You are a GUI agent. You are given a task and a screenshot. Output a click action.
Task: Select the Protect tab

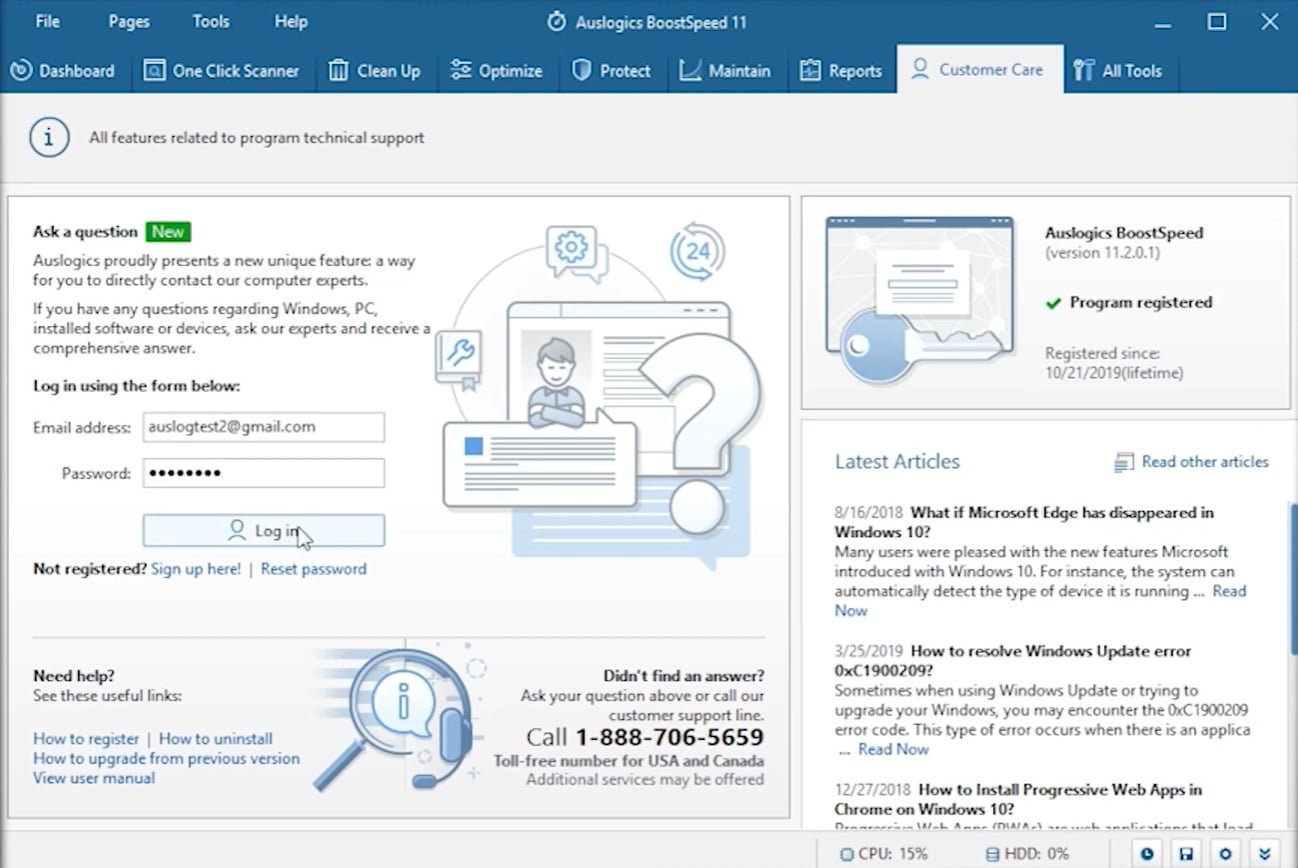pos(611,70)
